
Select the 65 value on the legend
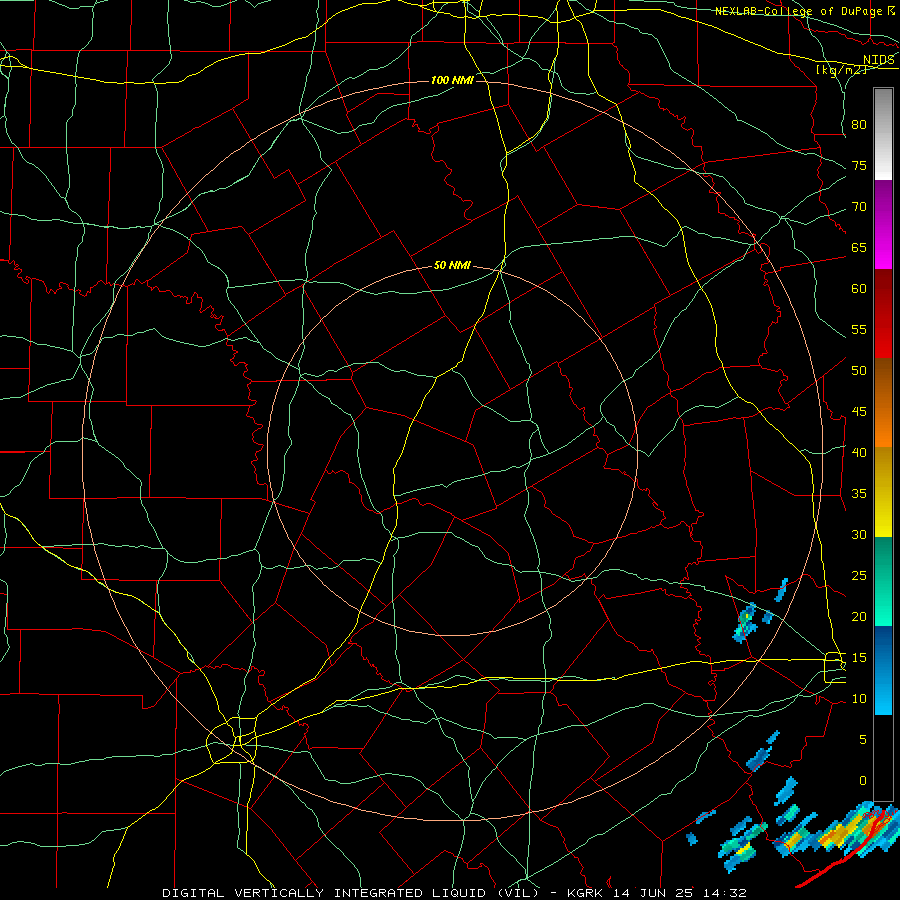pyautogui.click(x=859, y=248)
